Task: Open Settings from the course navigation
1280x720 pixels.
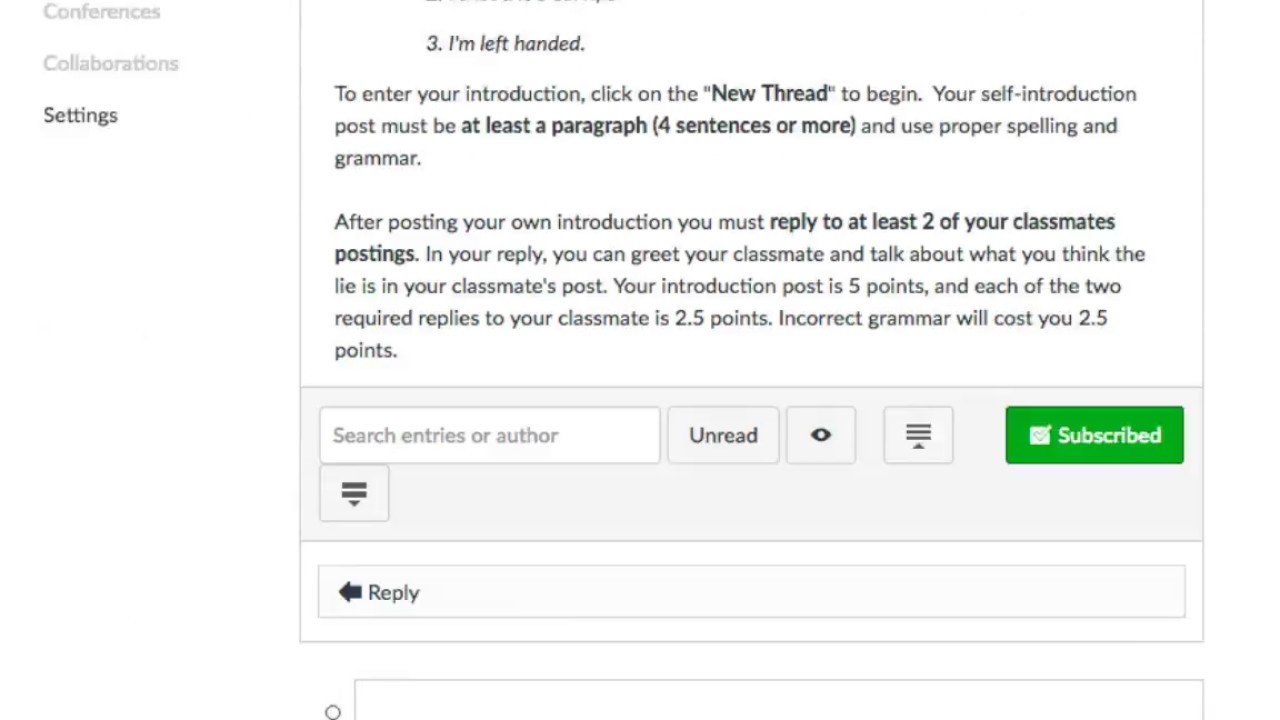Action: pyautogui.click(x=80, y=115)
